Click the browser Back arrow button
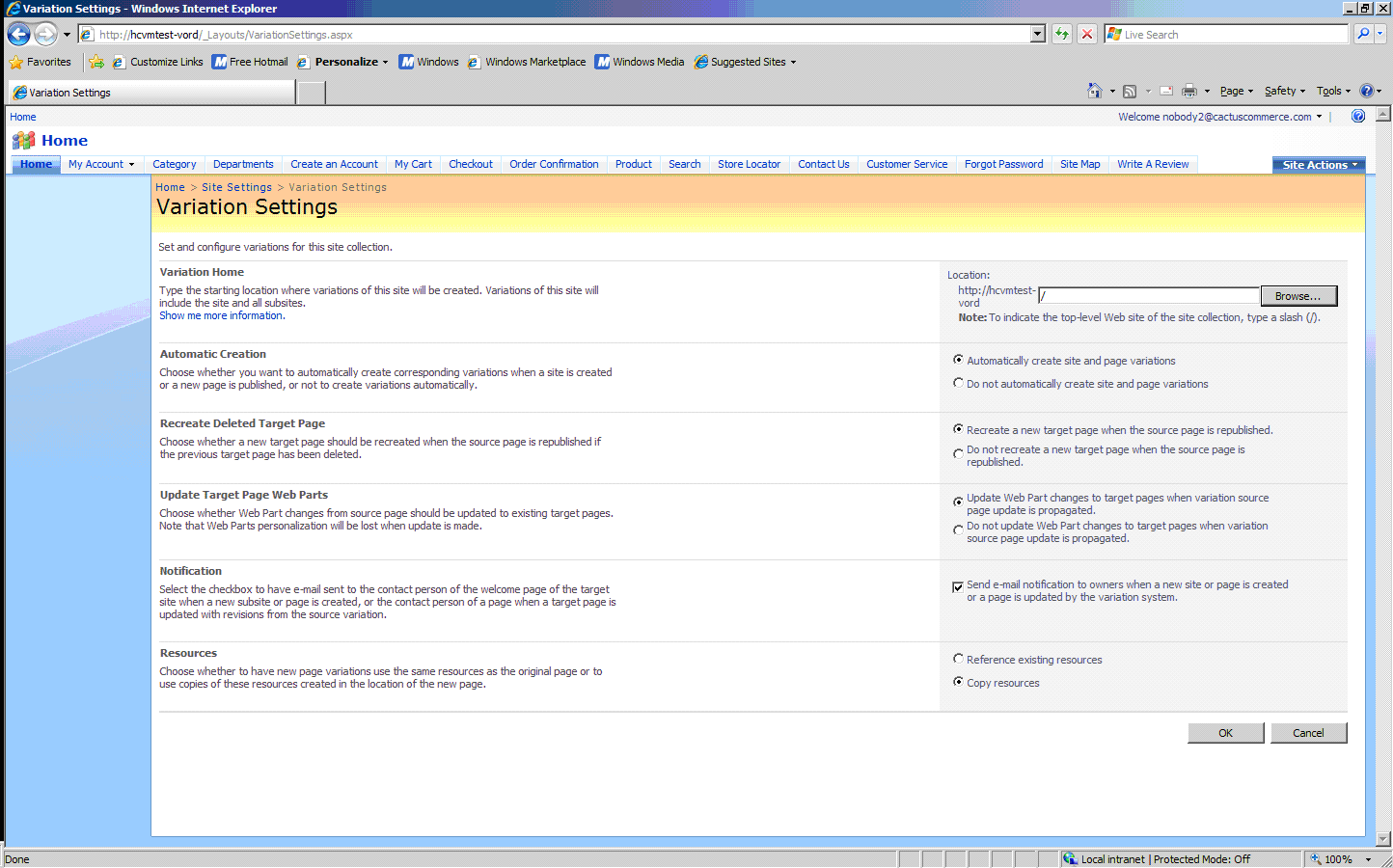 point(19,34)
